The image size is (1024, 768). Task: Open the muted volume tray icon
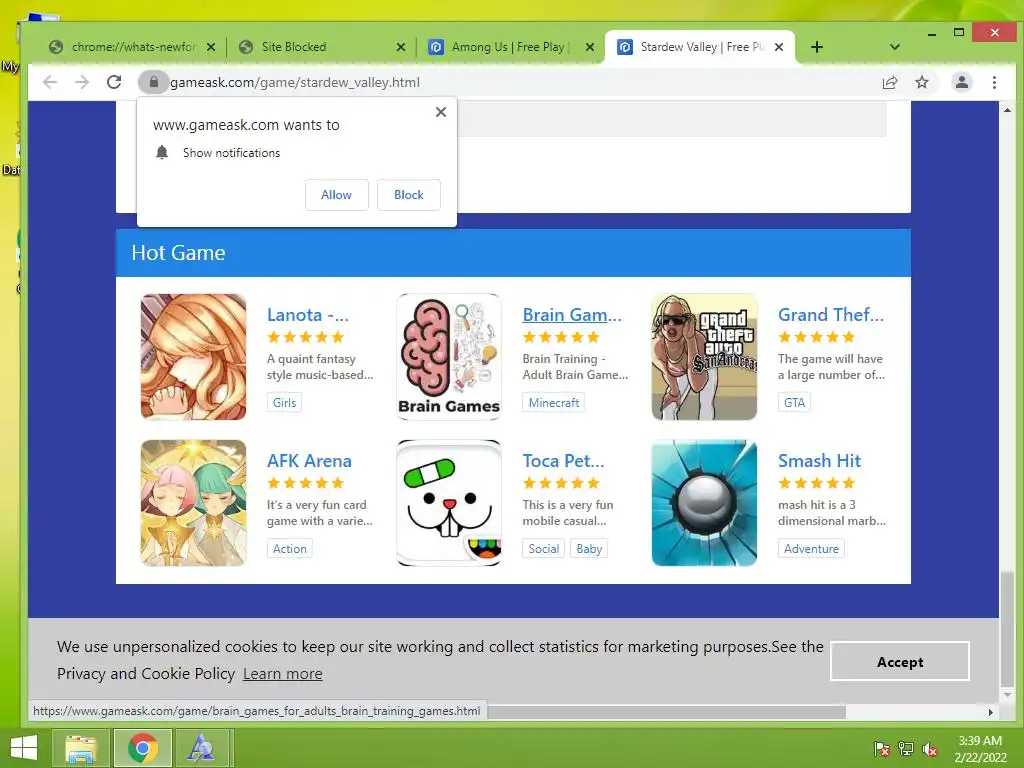point(929,749)
